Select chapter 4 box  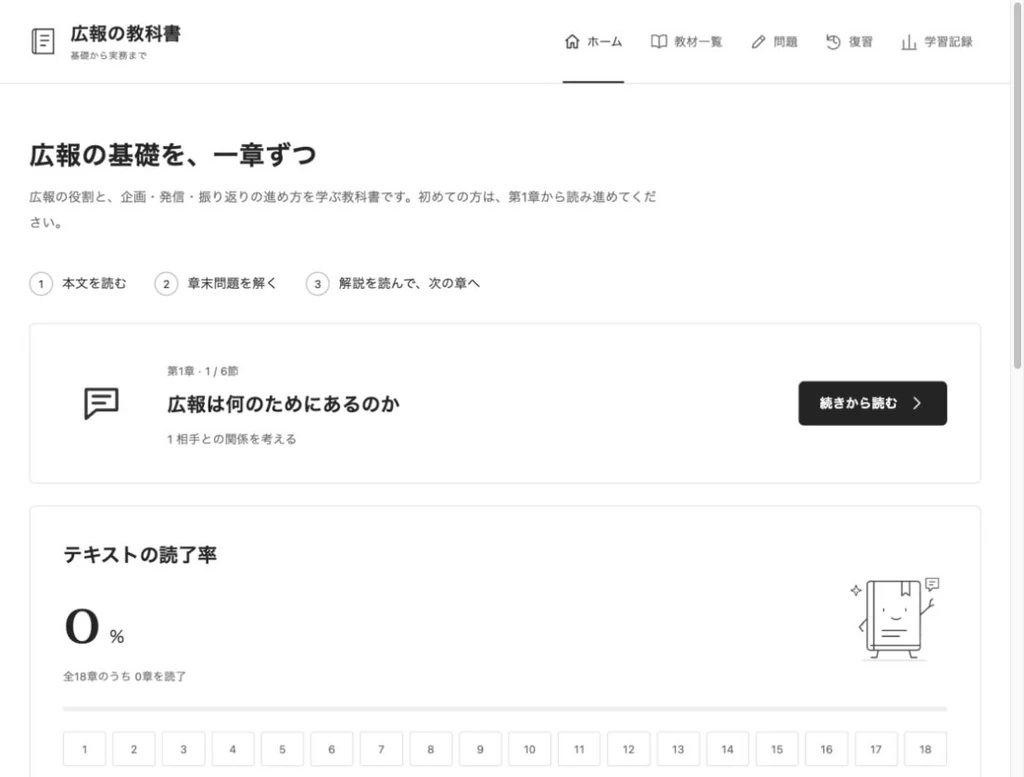[x=232, y=749]
